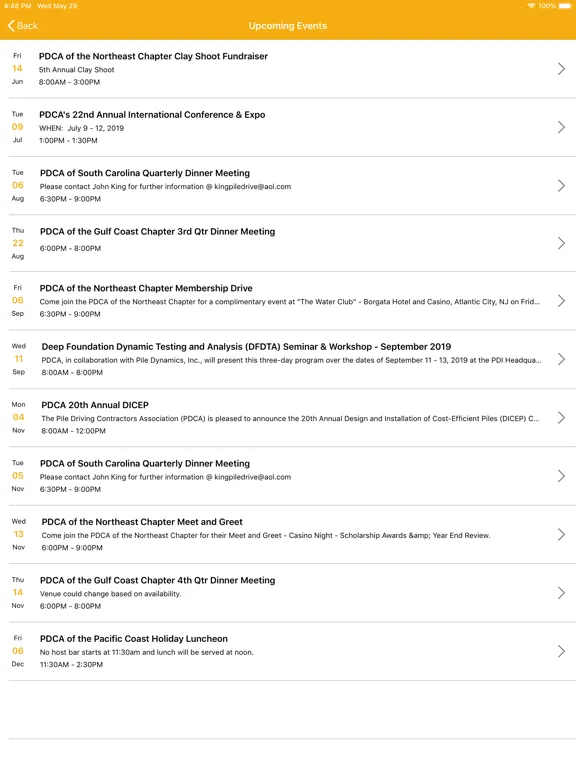The width and height of the screenshot is (576, 768).
Task: Click the Thu 22 Aug date badge
Action: click(18, 243)
